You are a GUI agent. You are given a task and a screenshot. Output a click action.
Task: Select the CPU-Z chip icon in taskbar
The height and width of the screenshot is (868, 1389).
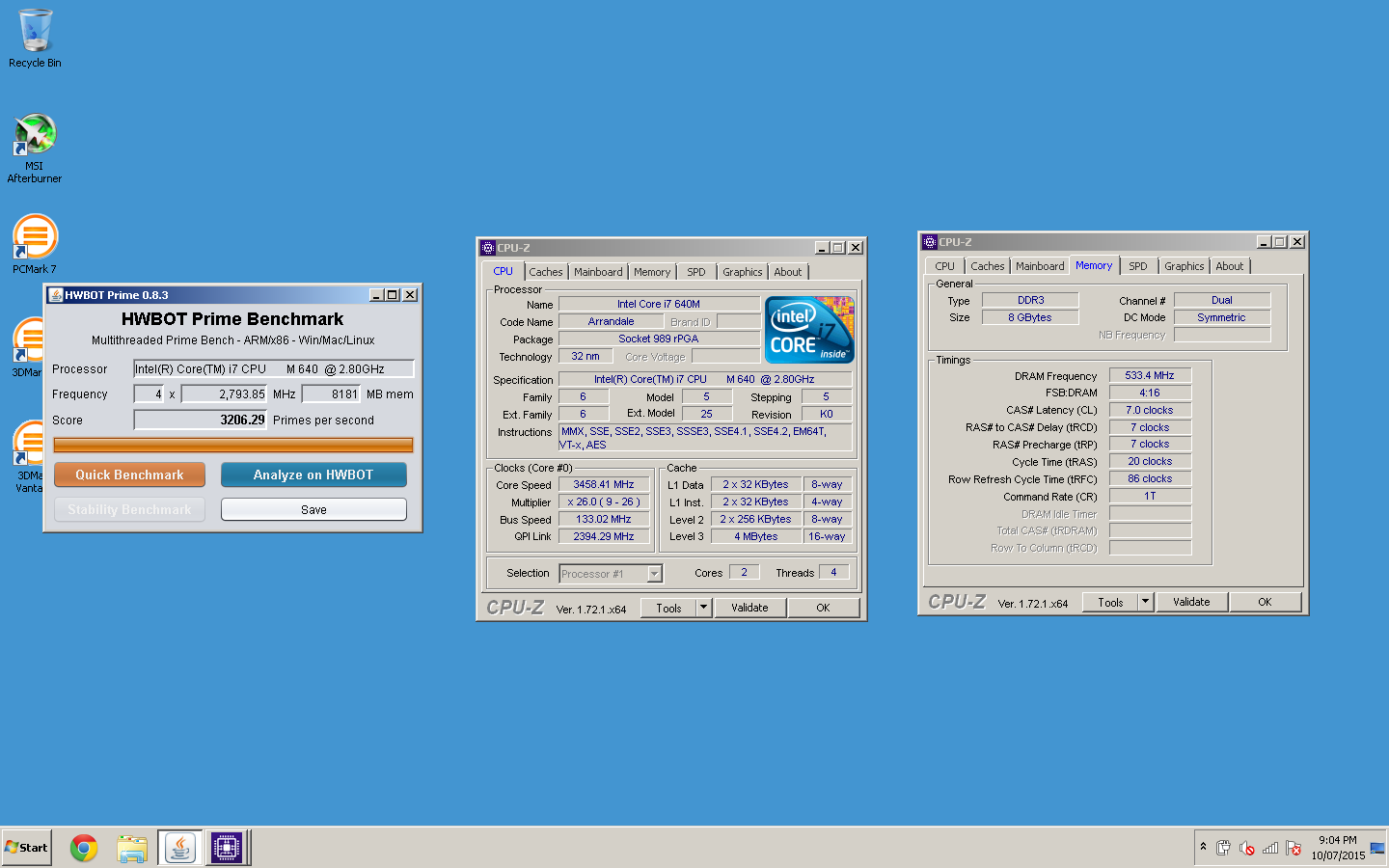coord(227,848)
